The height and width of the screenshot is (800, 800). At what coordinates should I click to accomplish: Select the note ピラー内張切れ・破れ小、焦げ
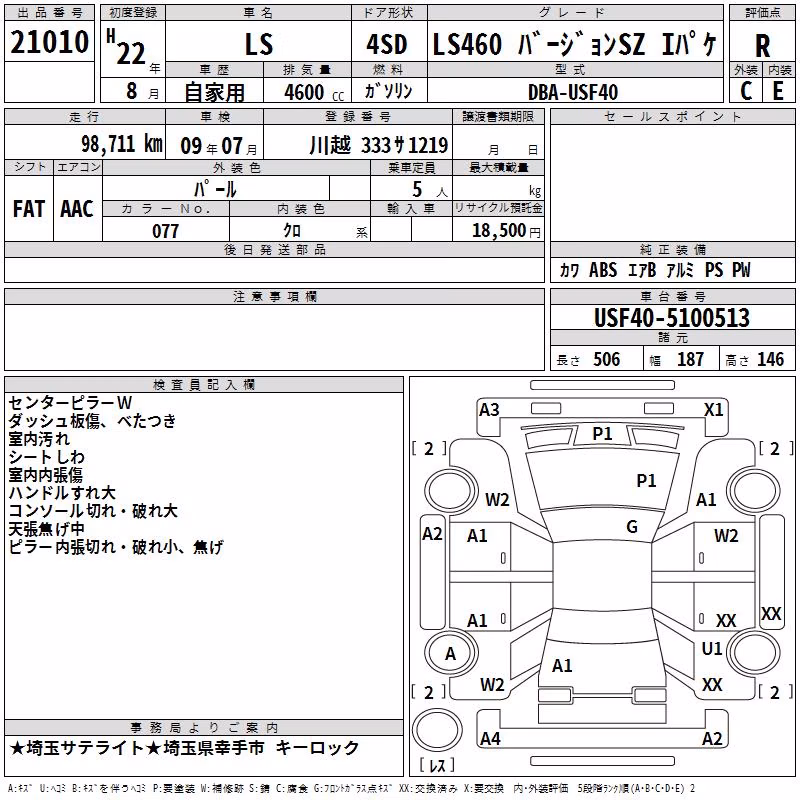(x=116, y=547)
